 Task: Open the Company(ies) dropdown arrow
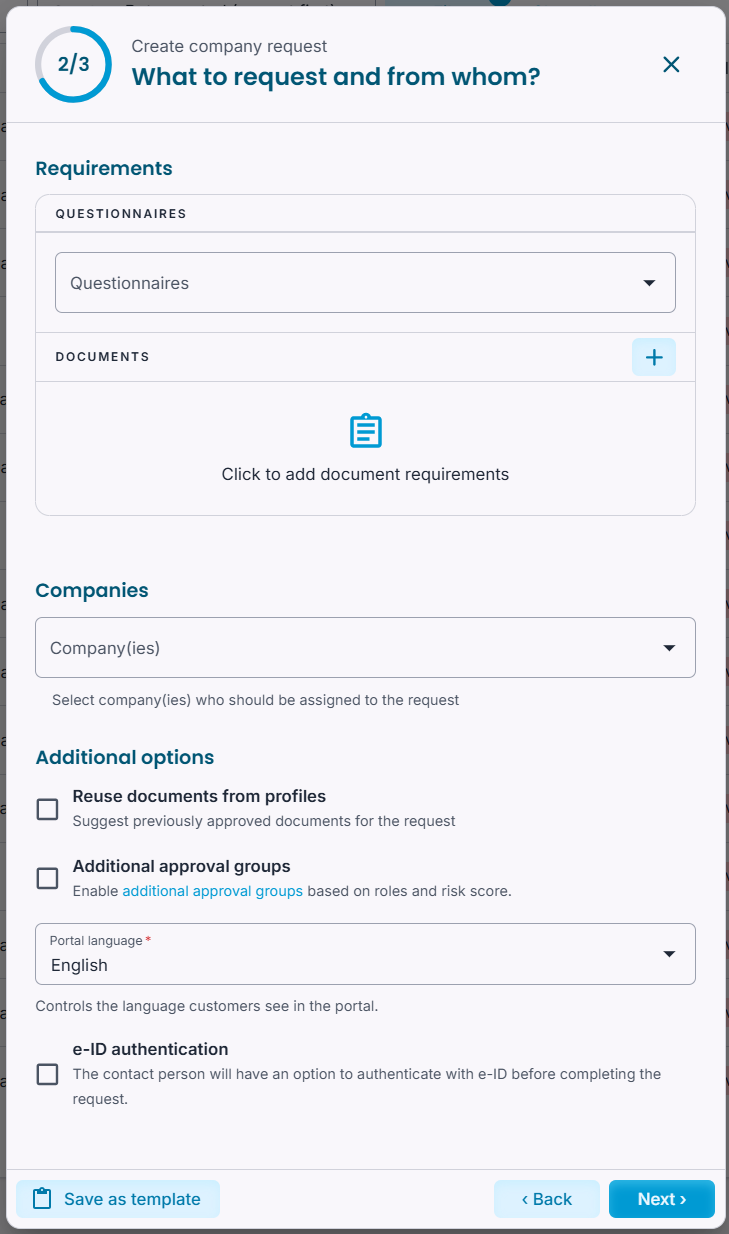(669, 648)
